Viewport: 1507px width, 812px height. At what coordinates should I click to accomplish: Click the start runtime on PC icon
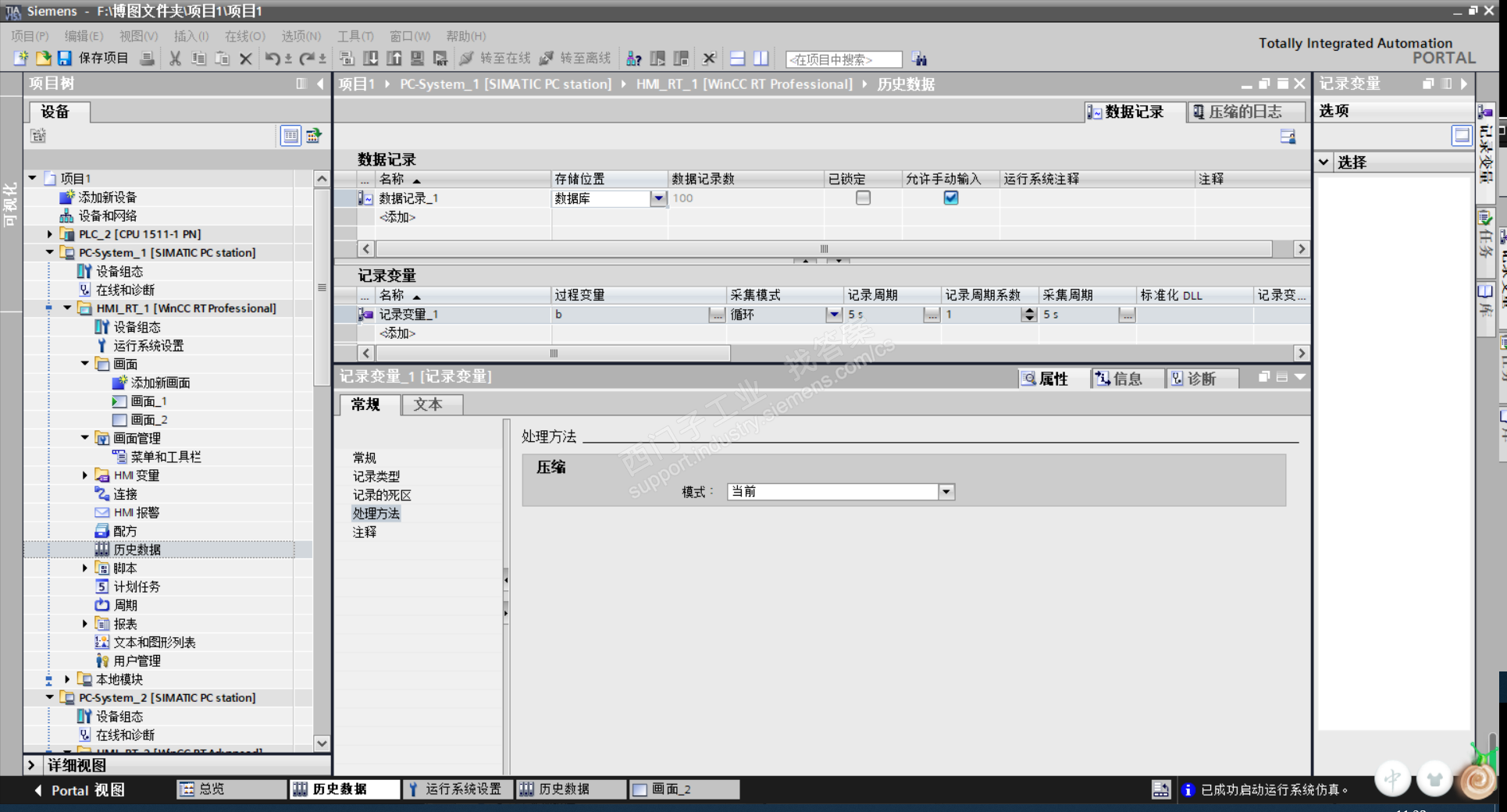click(441, 59)
